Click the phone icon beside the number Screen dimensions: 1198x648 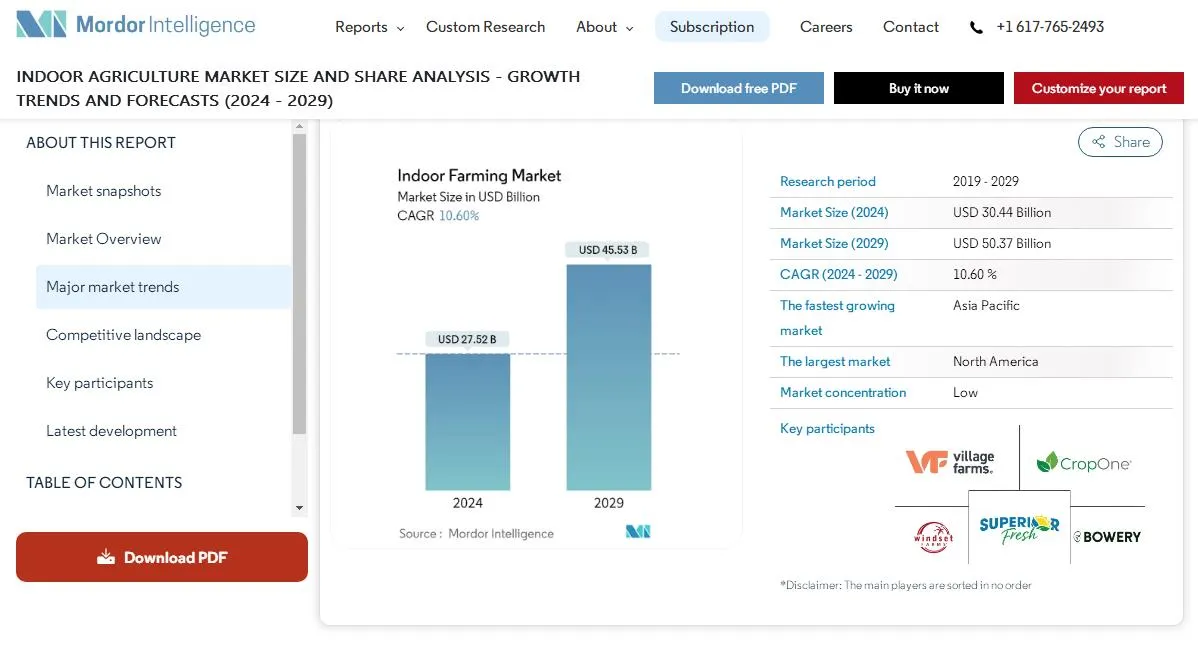[976, 28]
